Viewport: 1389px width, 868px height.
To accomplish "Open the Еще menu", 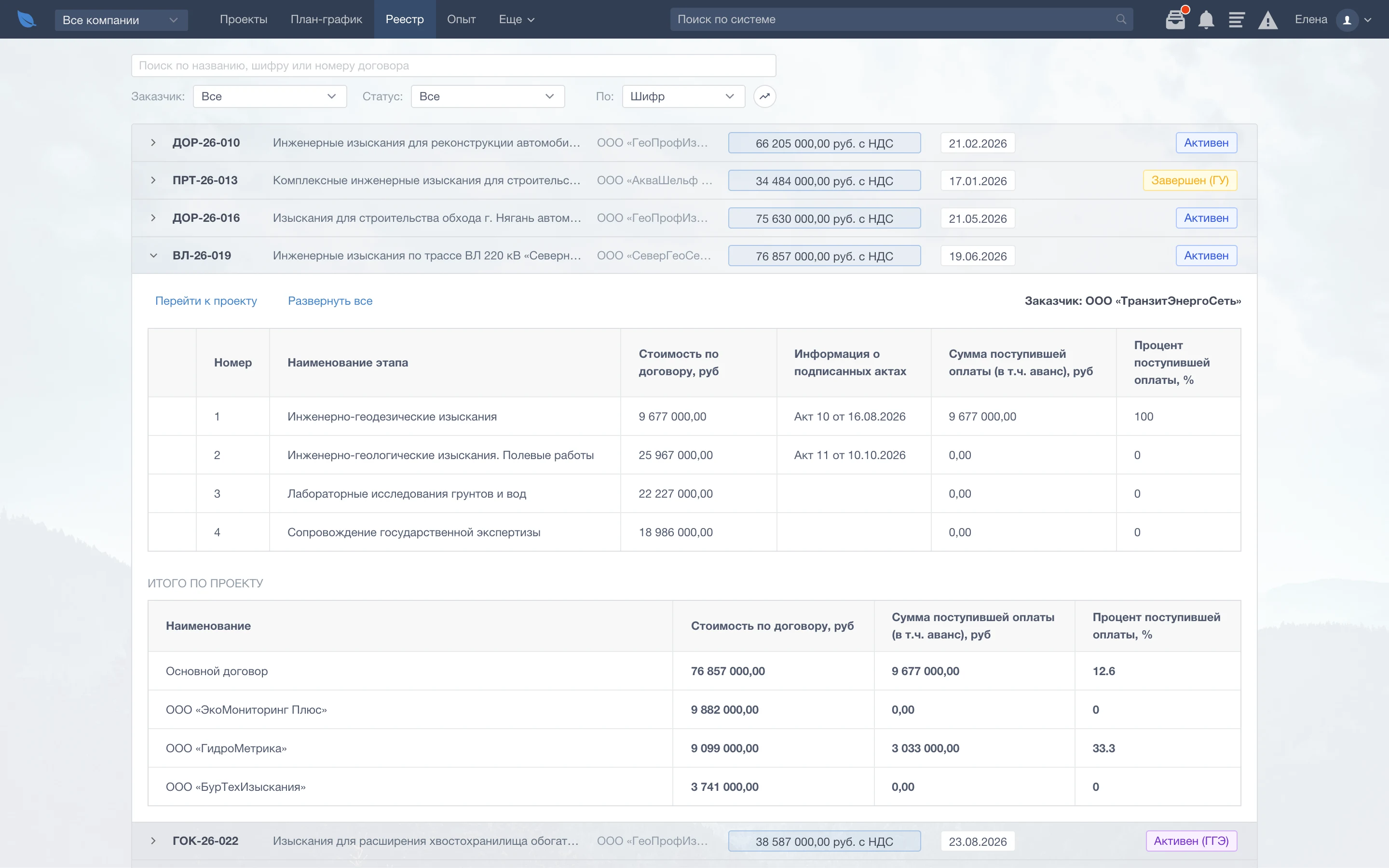I will pos(516,19).
